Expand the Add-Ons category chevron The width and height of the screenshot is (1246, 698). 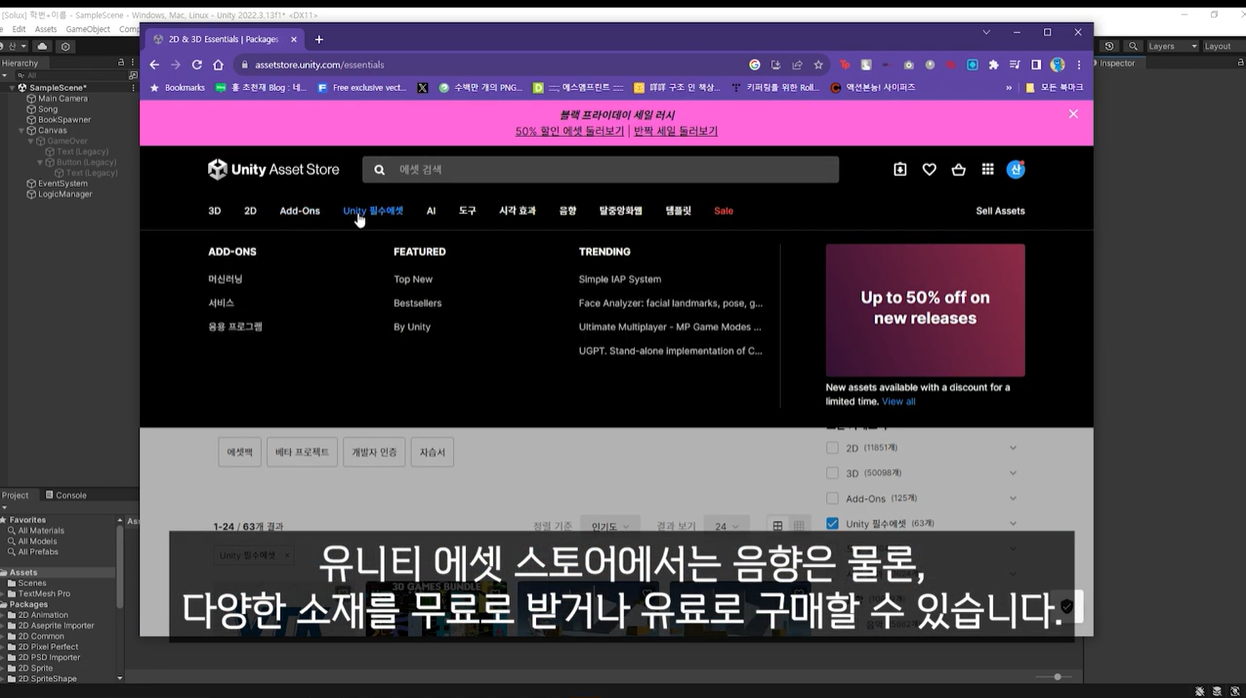point(1012,498)
